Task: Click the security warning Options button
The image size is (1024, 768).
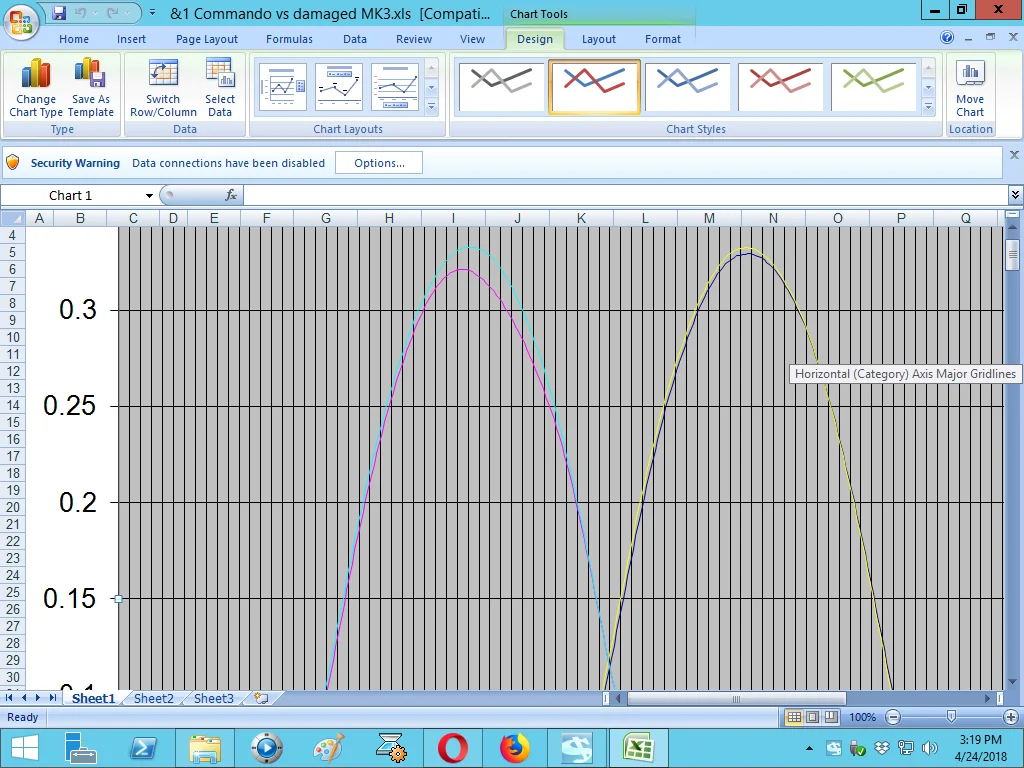Action: [379, 163]
